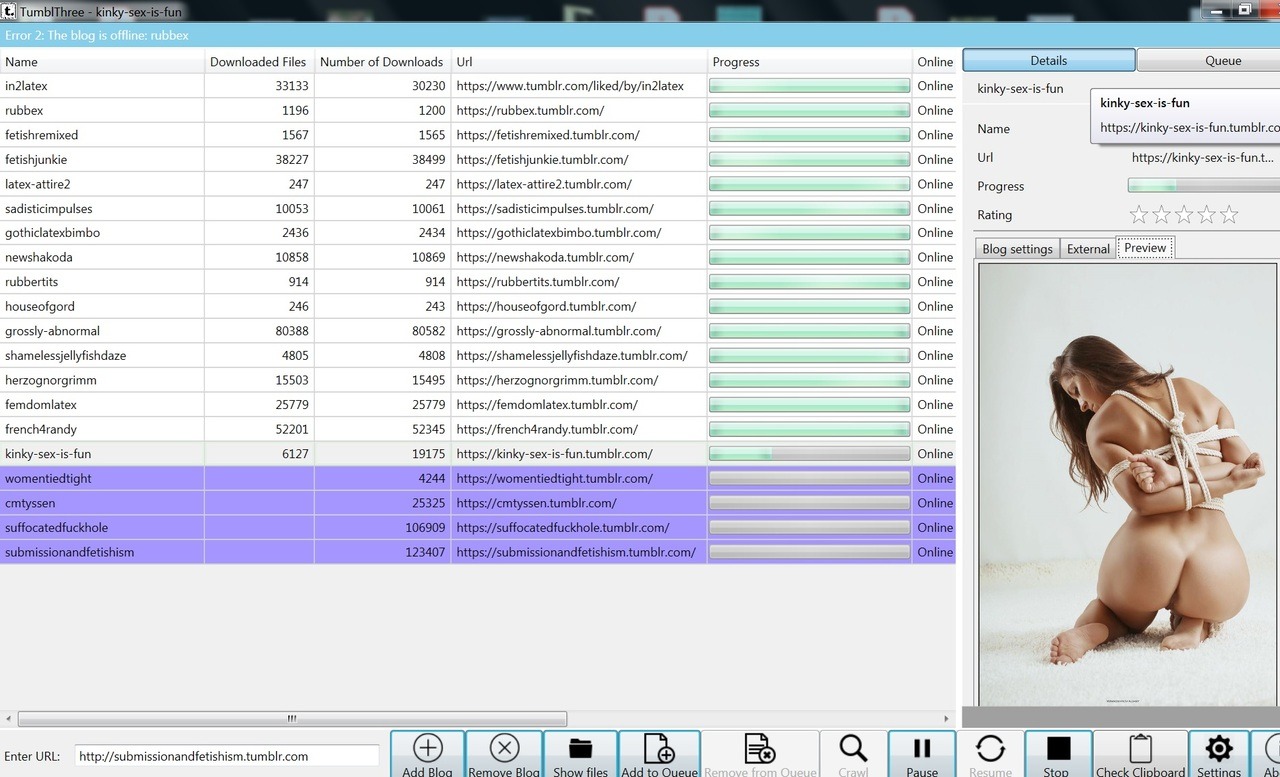
Task: Switch to the Queue tab
Action: coord(1222,60)
